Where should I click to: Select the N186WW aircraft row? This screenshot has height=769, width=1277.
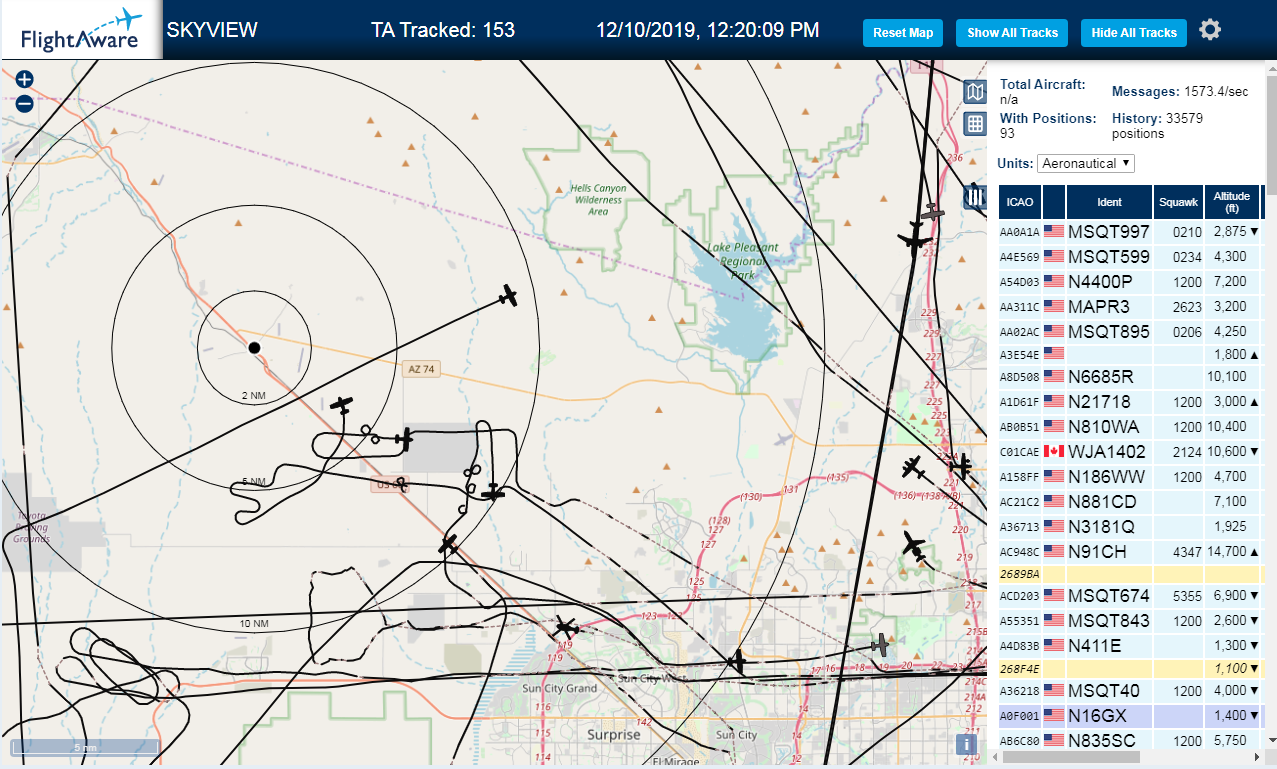pyautogui.click(x=1130, y=476)
